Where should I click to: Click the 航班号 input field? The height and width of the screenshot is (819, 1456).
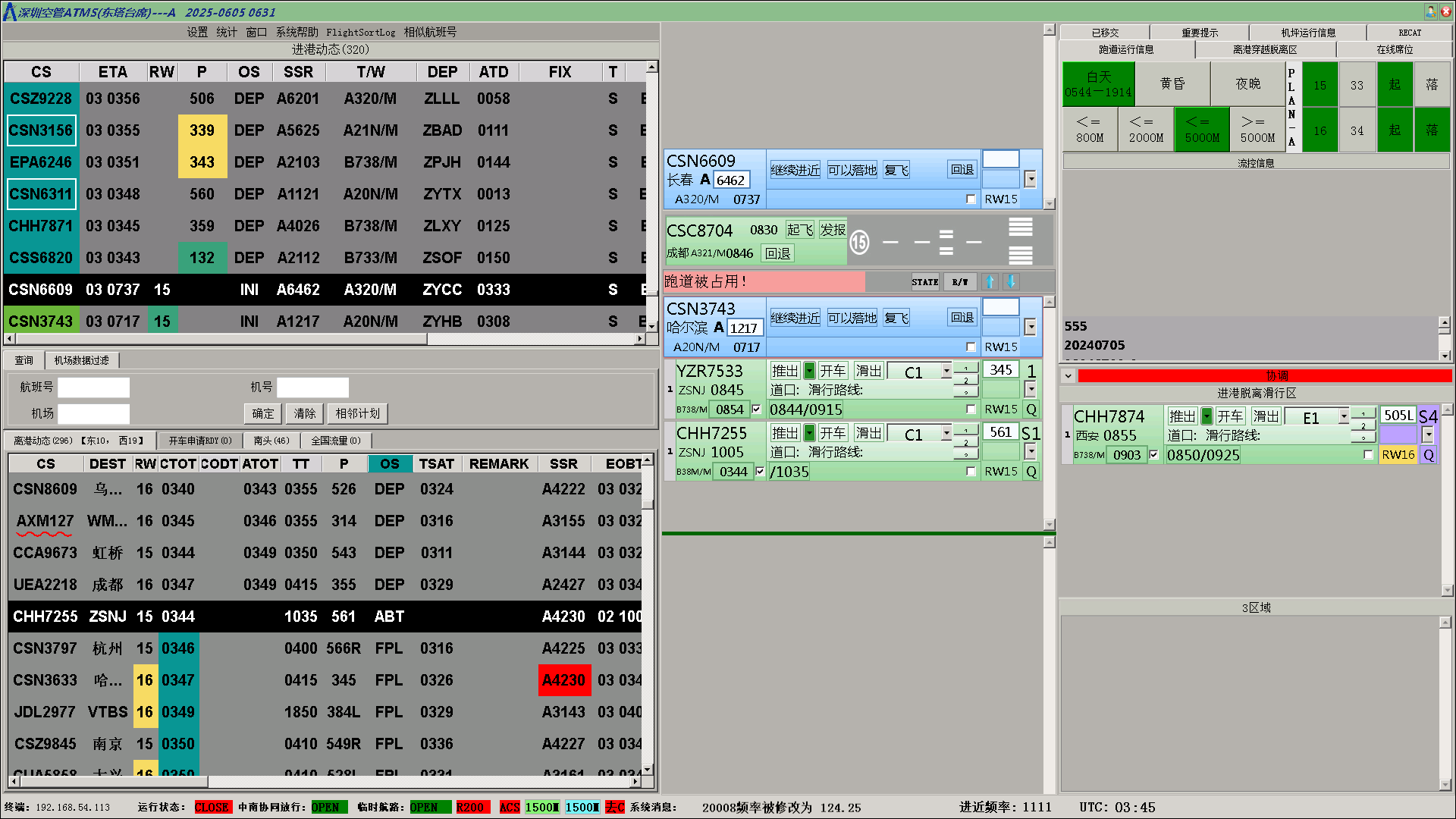pyautogui.click(x=94, y=388)
